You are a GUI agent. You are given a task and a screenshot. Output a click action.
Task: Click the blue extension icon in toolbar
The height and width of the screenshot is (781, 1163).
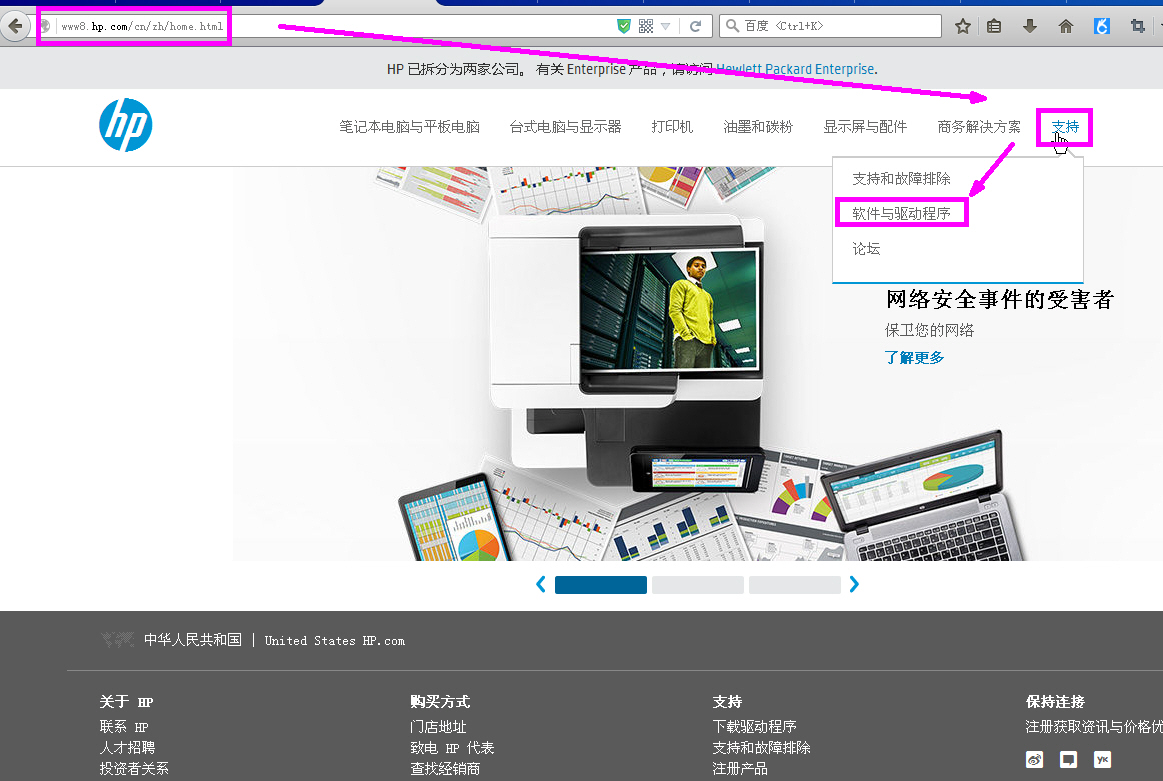(1102, 27)
